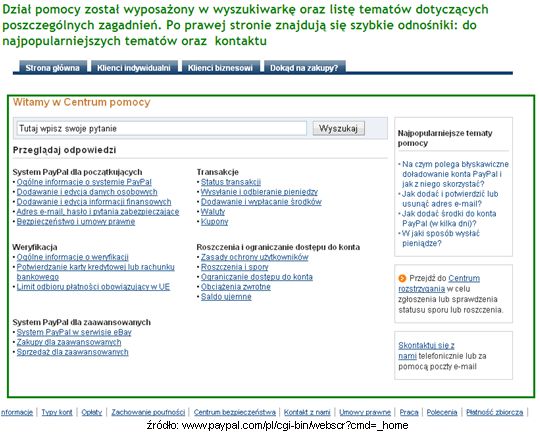Open Zakupy dla zaawansowanych link

[69, 342]
